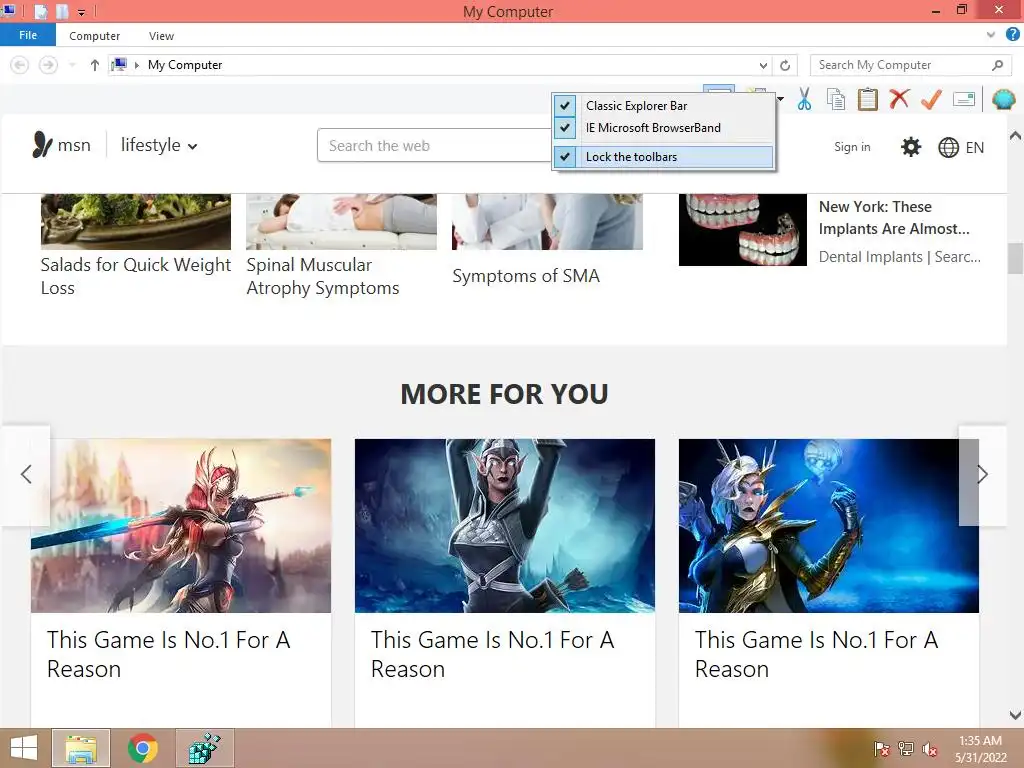Expand the lifestyle category dropdown
The width and height of the screenshot is (1024, 768).
(159, 146)
